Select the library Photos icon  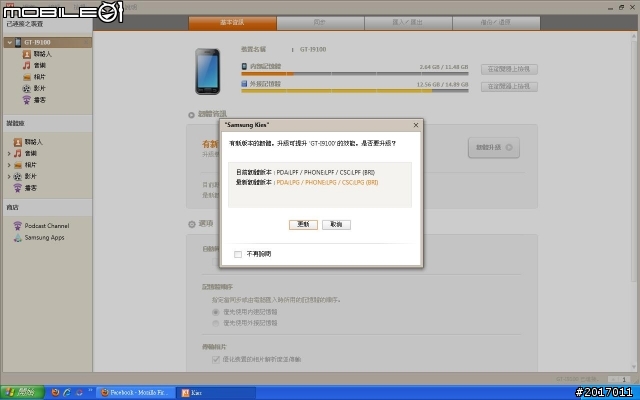tap(18, 165)
